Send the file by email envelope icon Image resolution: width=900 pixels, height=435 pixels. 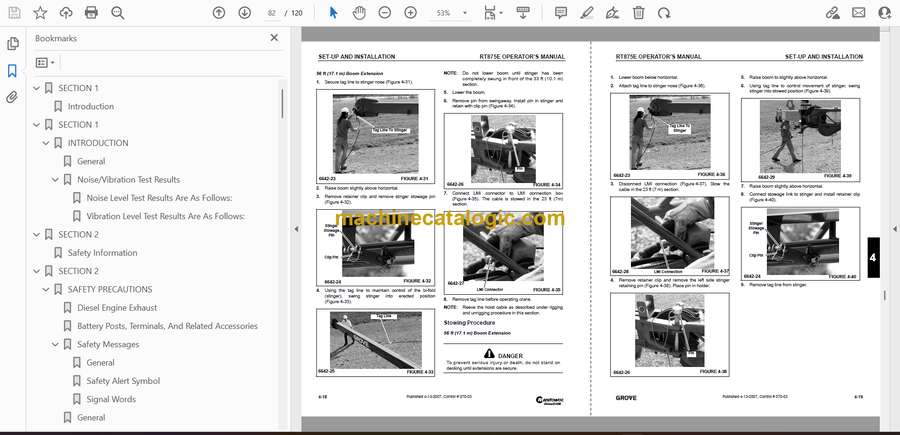859,13
